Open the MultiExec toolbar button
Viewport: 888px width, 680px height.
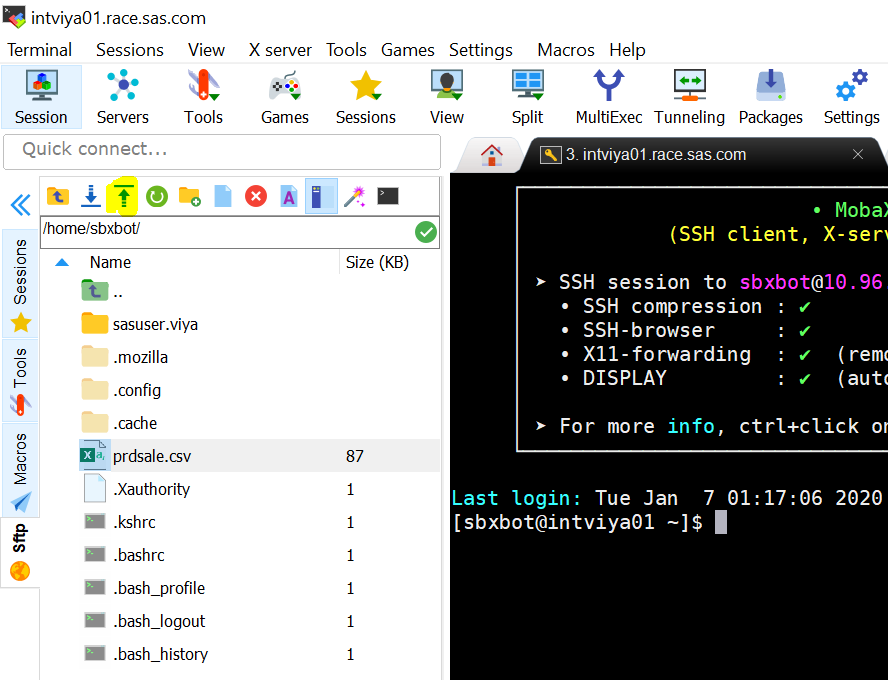[608, 98]
